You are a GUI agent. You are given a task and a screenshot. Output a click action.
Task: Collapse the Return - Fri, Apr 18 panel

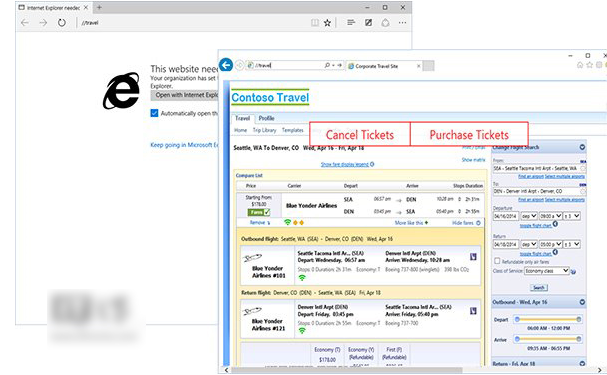(582, 363)
